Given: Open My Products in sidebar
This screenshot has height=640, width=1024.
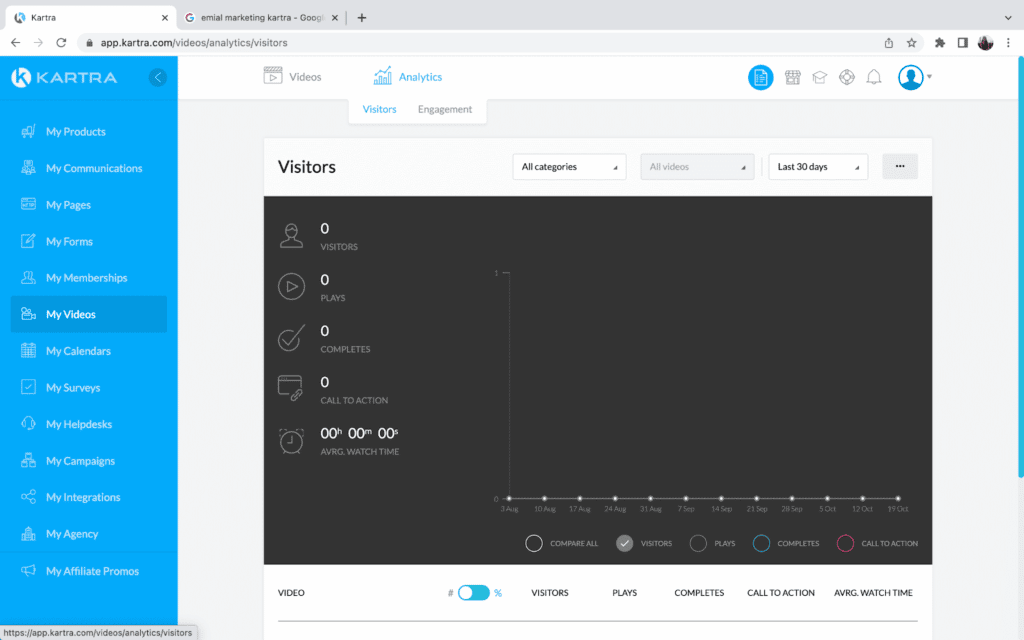Looking at the screenshot, I should tap(89, 131).
